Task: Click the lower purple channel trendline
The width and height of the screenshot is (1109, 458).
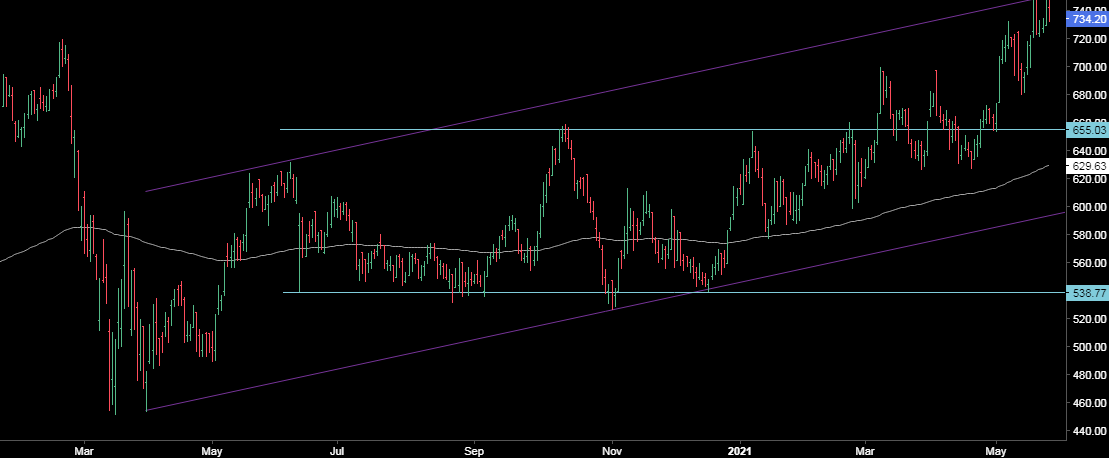Action: coord(605,311)
